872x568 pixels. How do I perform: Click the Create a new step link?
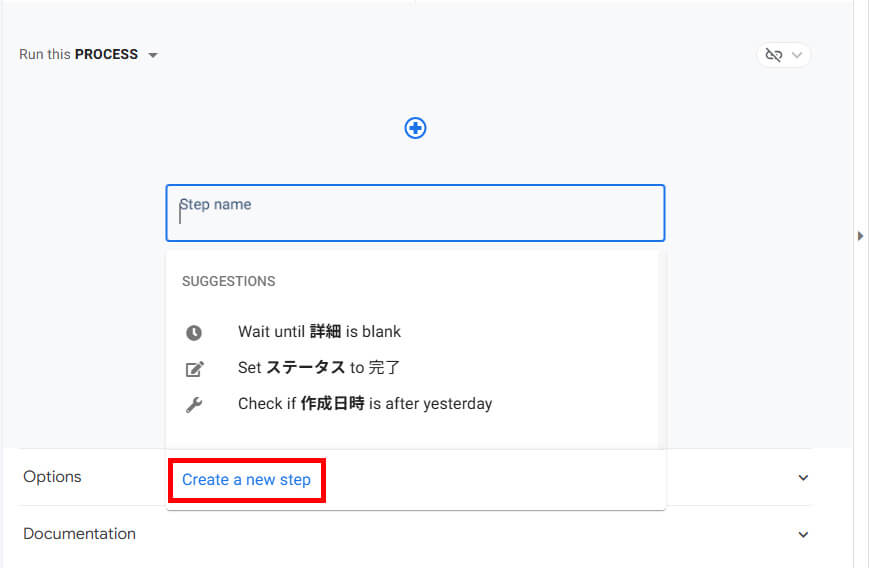point(246,480)
